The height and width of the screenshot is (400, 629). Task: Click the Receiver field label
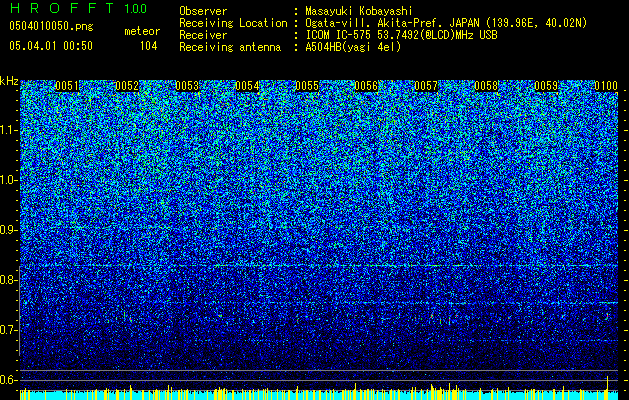click(x=203, y=35)
